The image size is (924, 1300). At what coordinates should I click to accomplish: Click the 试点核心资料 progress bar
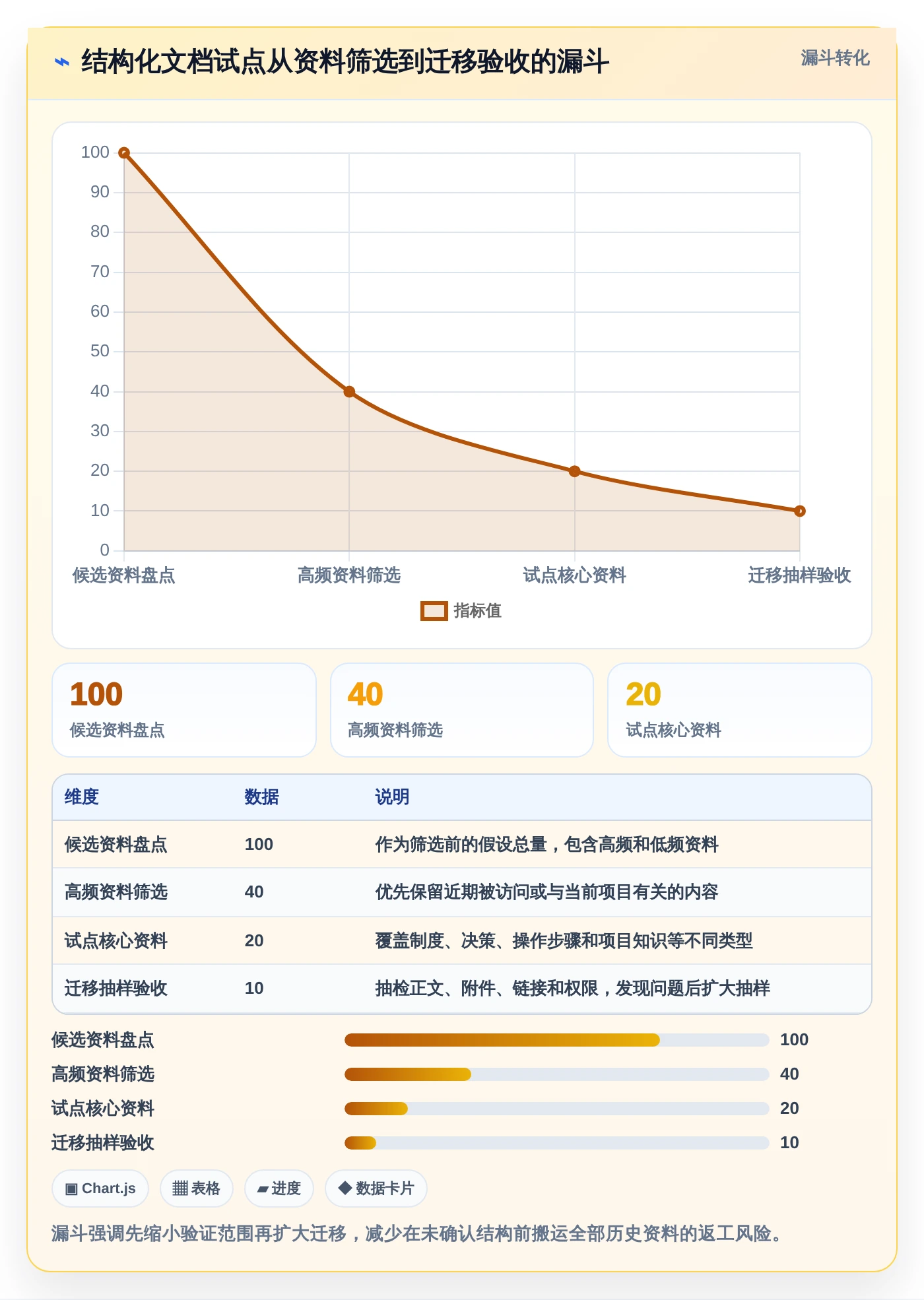pyautogui.click(x=557, y=1109)
